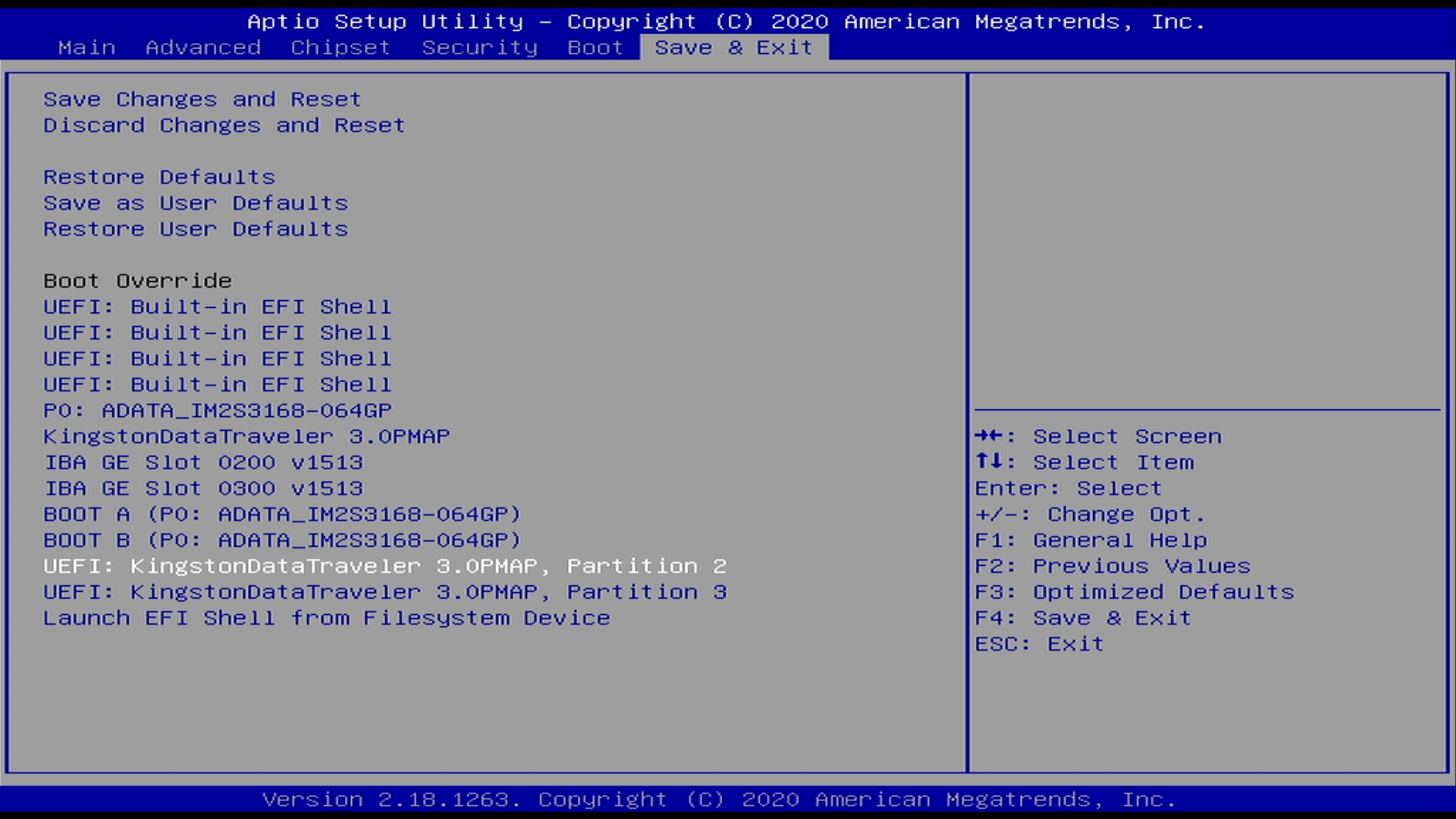Select BOOT A ADATA override entry
The image size is (1456, 819).
tap(282, 514)
